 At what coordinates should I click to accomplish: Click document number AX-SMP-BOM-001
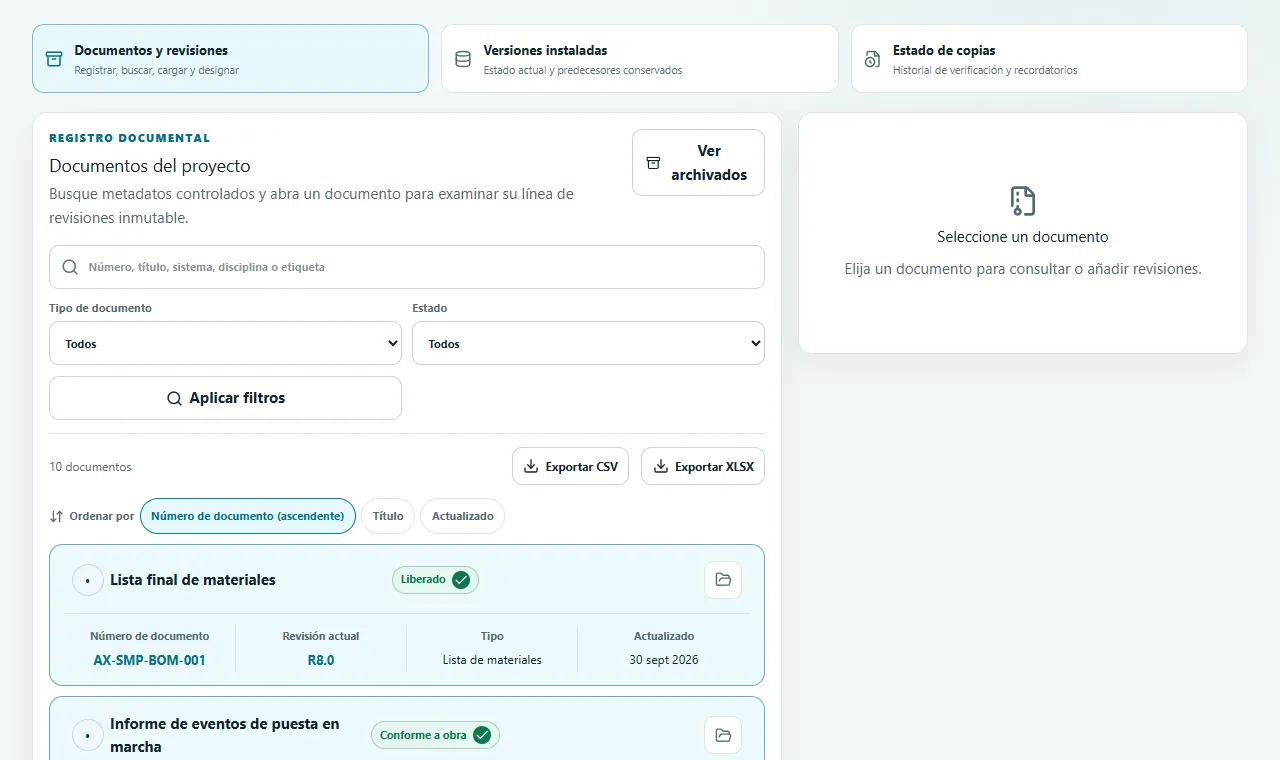pos(150,660)
